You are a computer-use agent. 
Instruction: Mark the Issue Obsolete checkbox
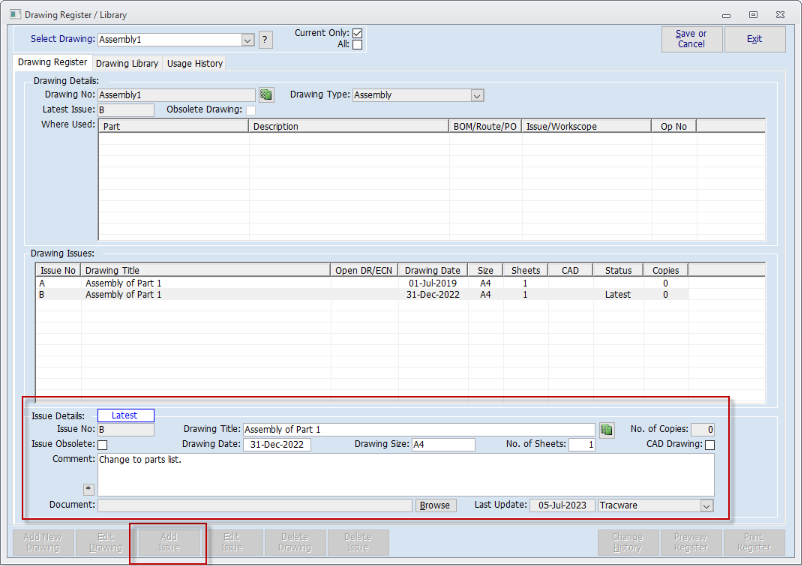pos(102,445)
